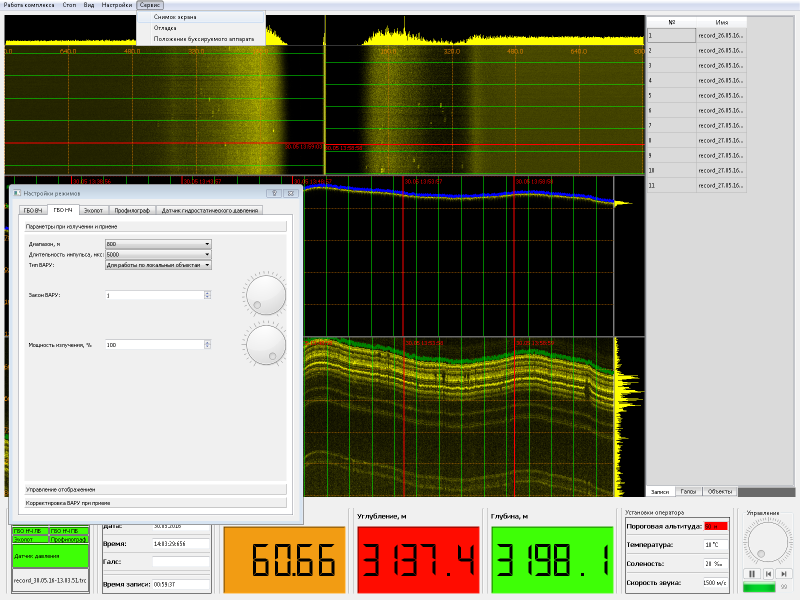
Task: Click the Профилограф green status indicator
Action: (69, 539)
